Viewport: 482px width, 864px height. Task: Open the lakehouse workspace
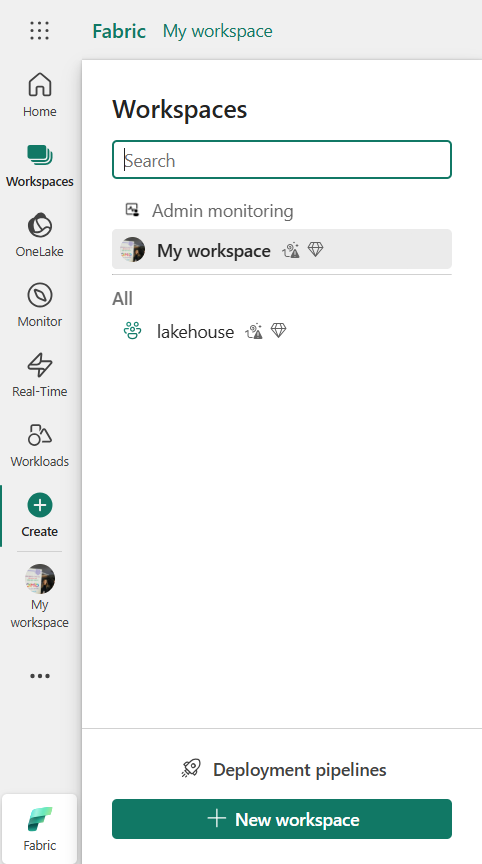(x=282, y=331)
